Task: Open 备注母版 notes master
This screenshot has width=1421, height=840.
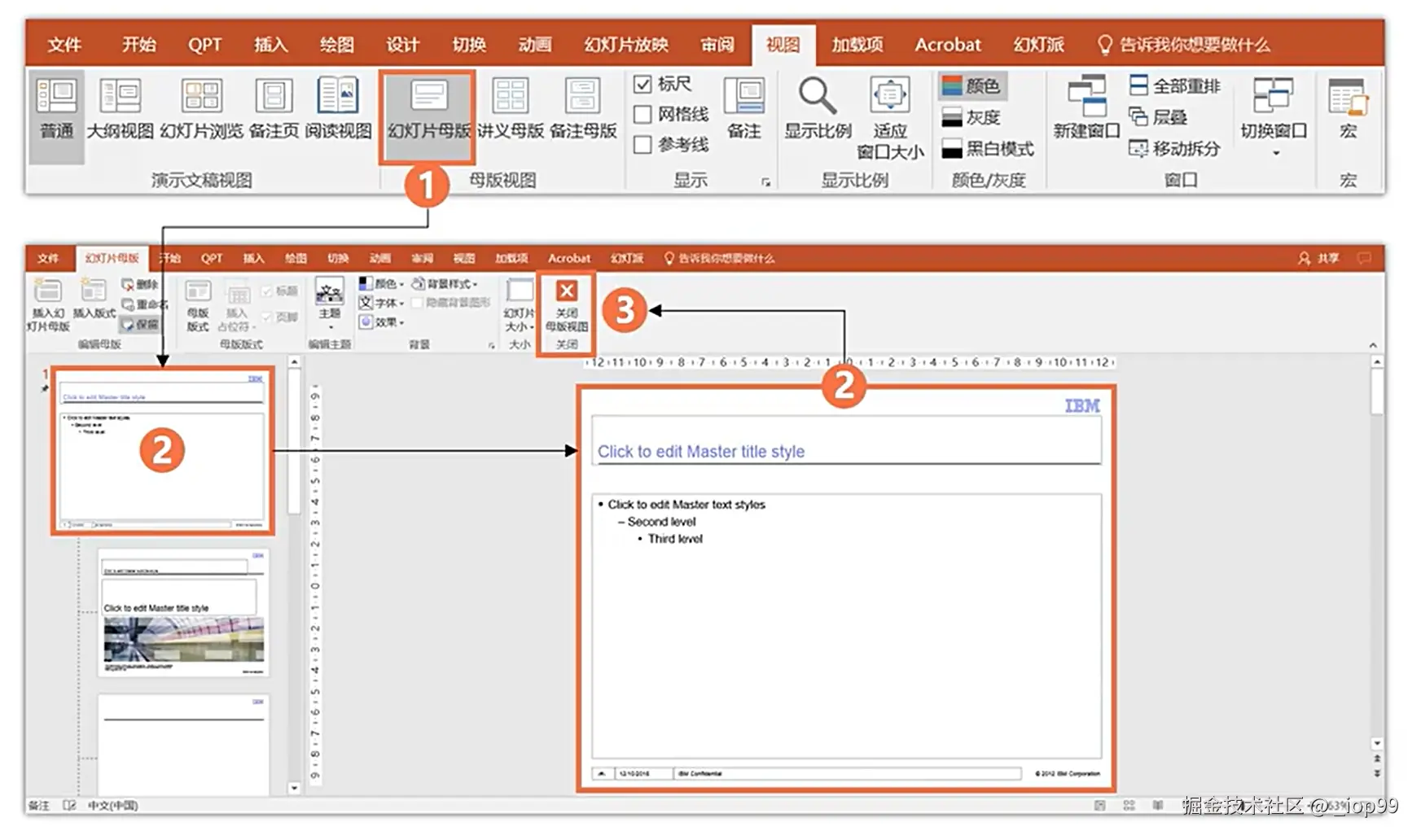Action: coord(583,109)
